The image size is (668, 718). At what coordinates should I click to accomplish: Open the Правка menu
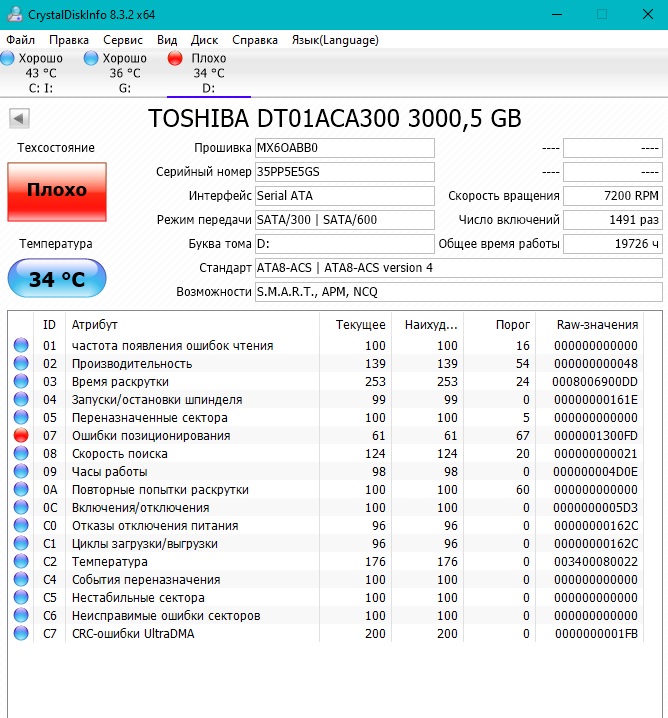click(x=69, y=40)
